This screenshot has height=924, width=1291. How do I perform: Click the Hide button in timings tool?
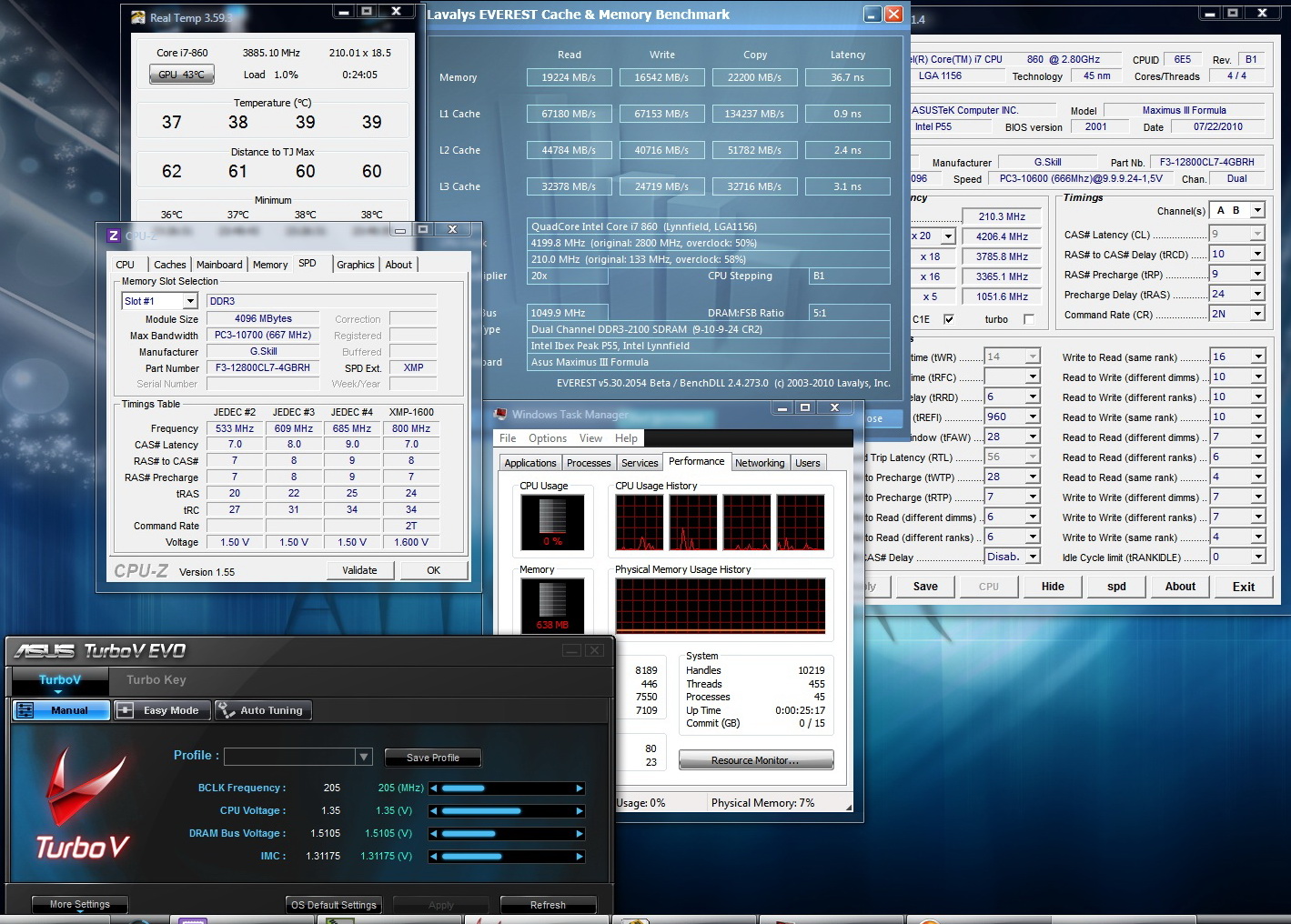[1053, 587]
